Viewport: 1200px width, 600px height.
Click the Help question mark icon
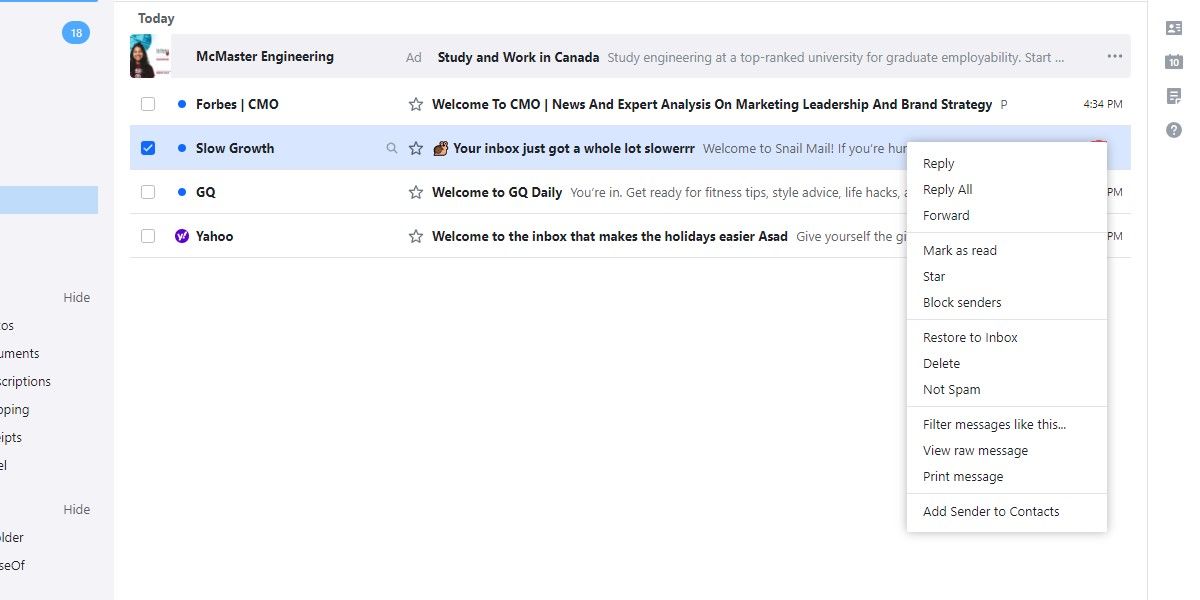1173,129
